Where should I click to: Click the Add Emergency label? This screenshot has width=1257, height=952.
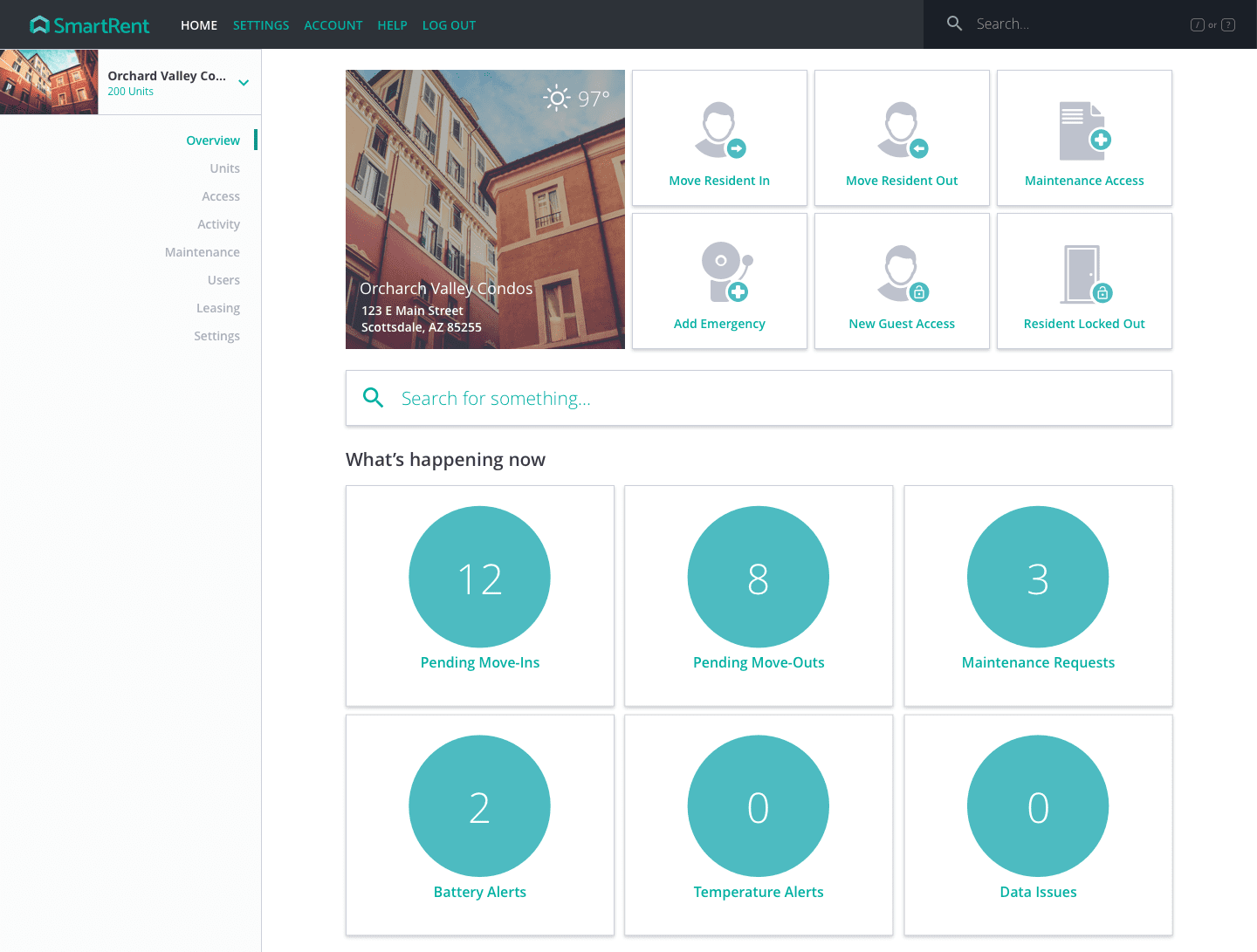pos(719,324)
